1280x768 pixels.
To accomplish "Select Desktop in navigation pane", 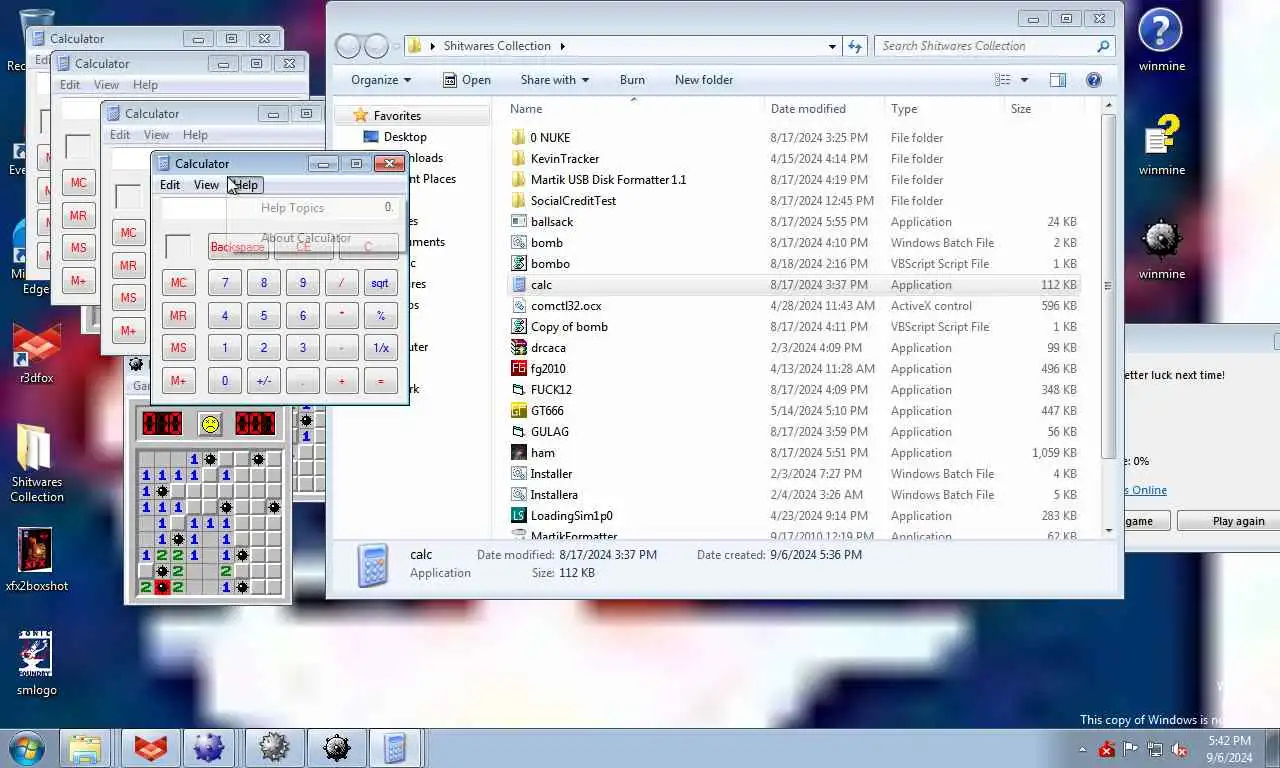I will (x=405, y=137).
